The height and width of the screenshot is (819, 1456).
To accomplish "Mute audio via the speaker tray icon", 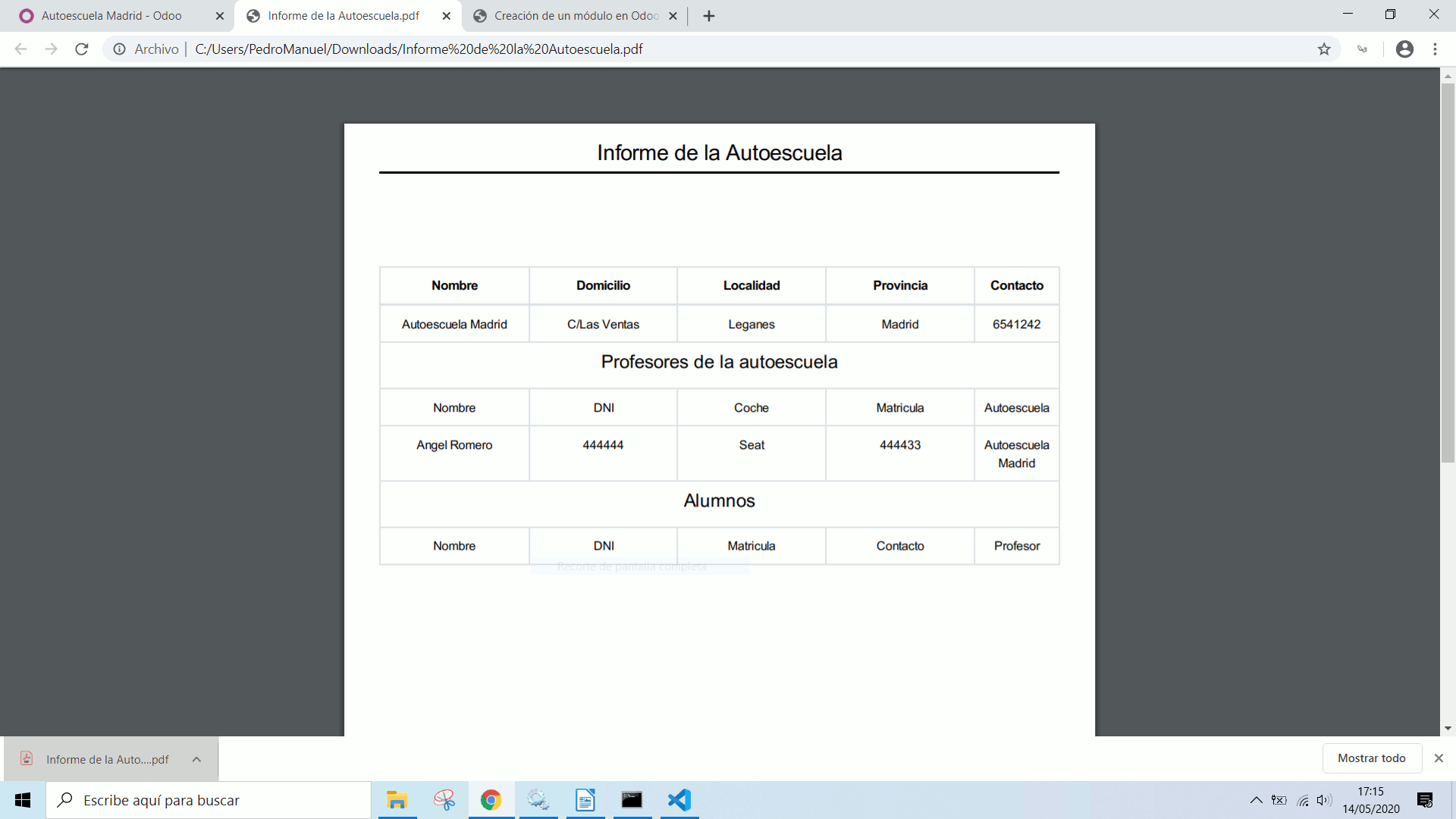I will 1325,800.
